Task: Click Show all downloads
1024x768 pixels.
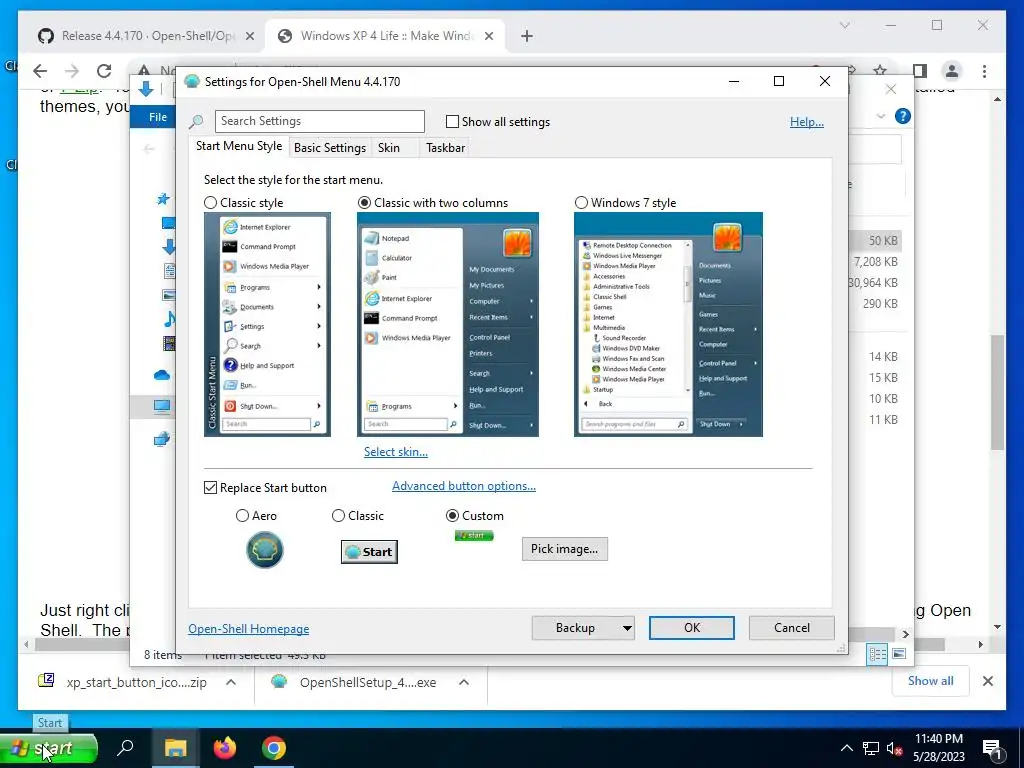Action: 930,681
